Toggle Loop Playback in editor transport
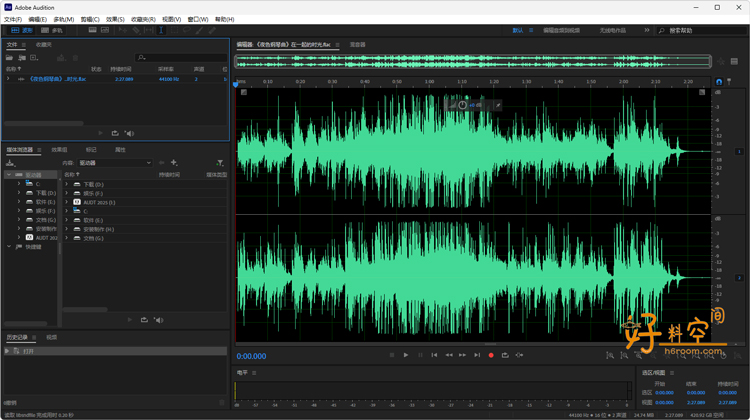Screen dimensions: 750x420 pyautogui.click(x=505, y=355)
